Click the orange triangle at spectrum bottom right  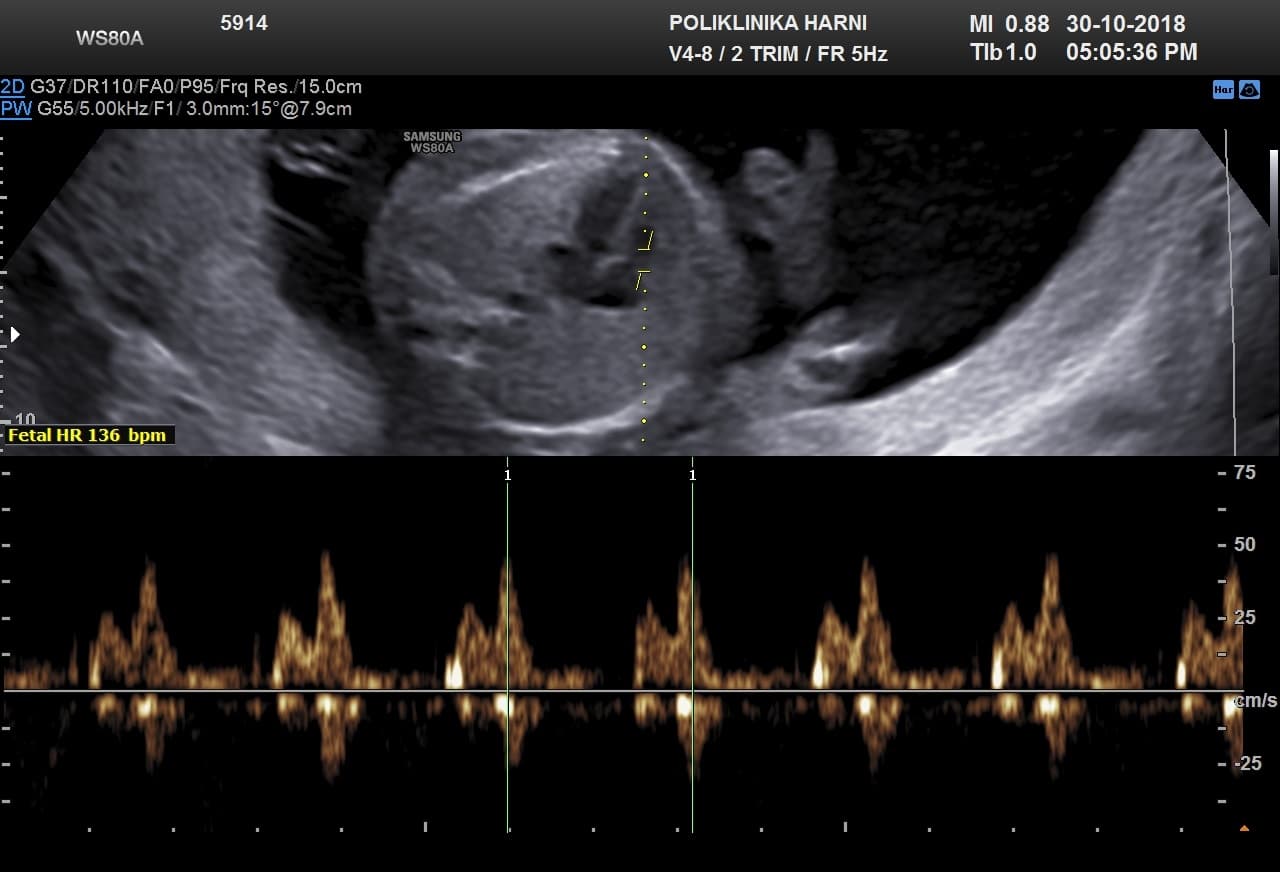pos(1244,828)
